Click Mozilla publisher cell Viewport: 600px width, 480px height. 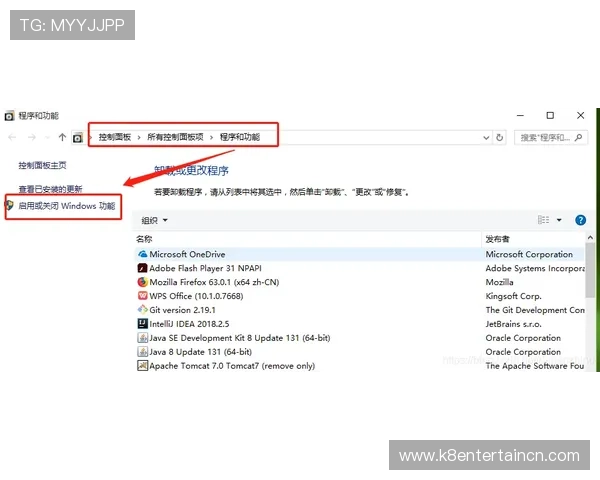pyautogui.click(x=499, y=282)
